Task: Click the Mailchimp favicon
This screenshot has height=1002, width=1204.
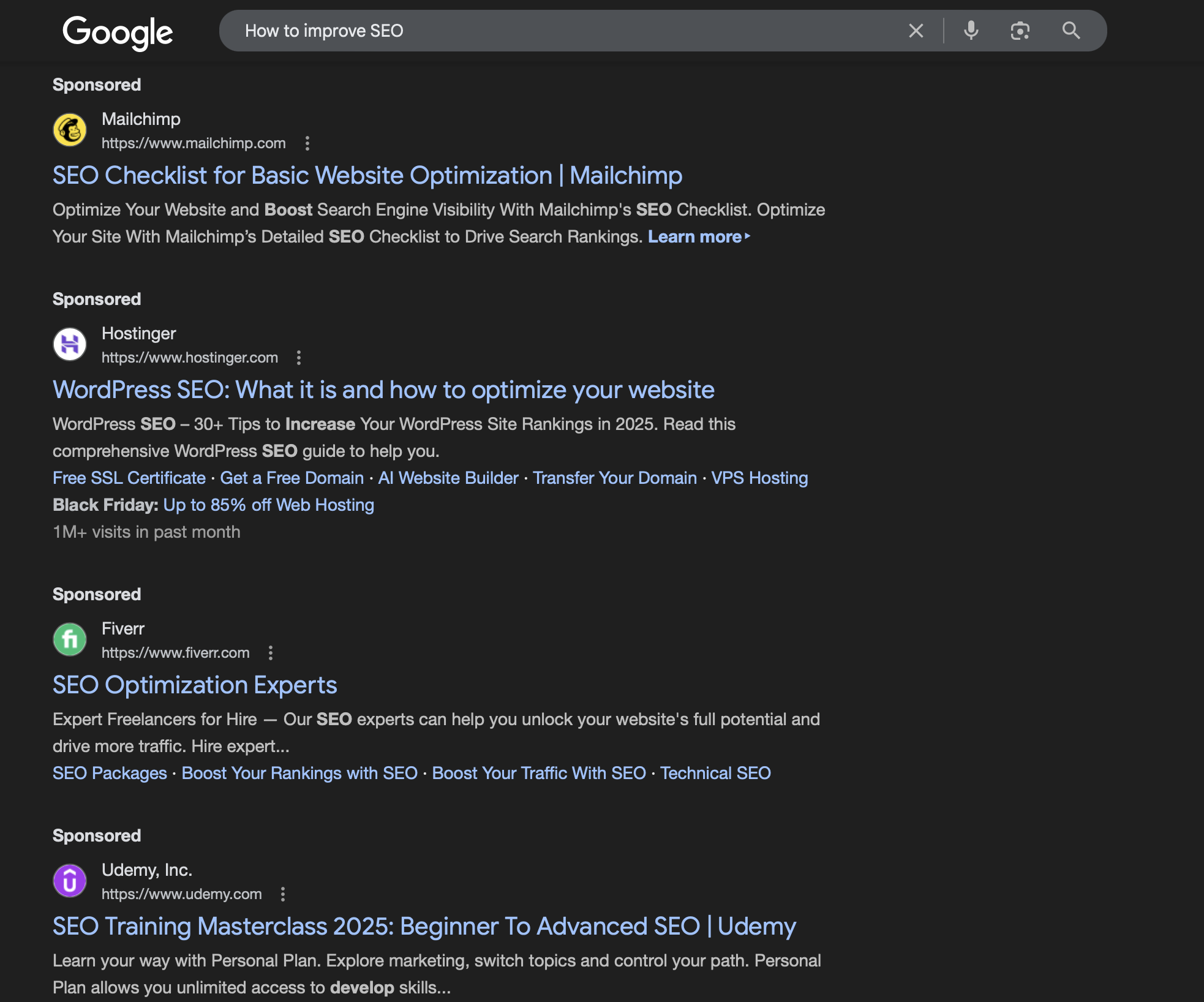Action: pyautogui.click(x=70, y=130)
